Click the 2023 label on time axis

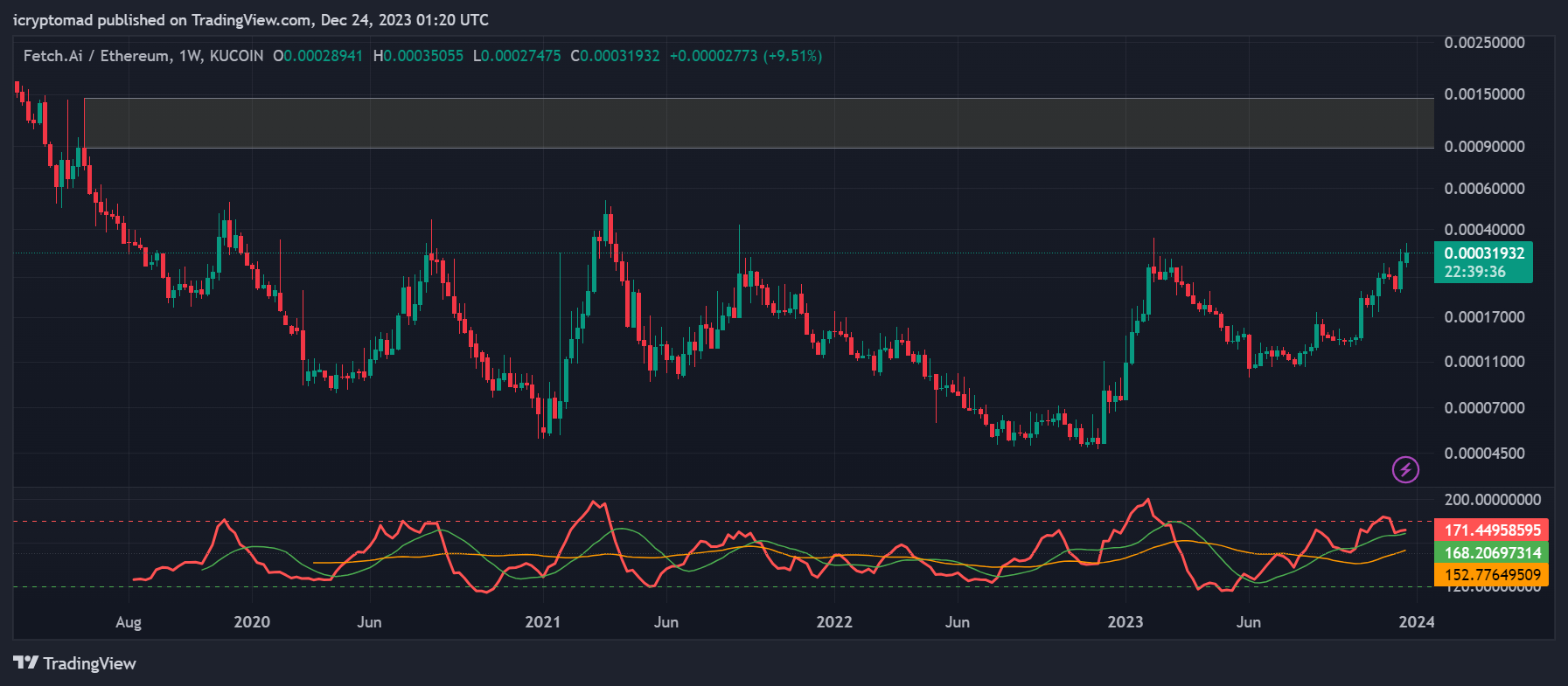[1125, 622]
